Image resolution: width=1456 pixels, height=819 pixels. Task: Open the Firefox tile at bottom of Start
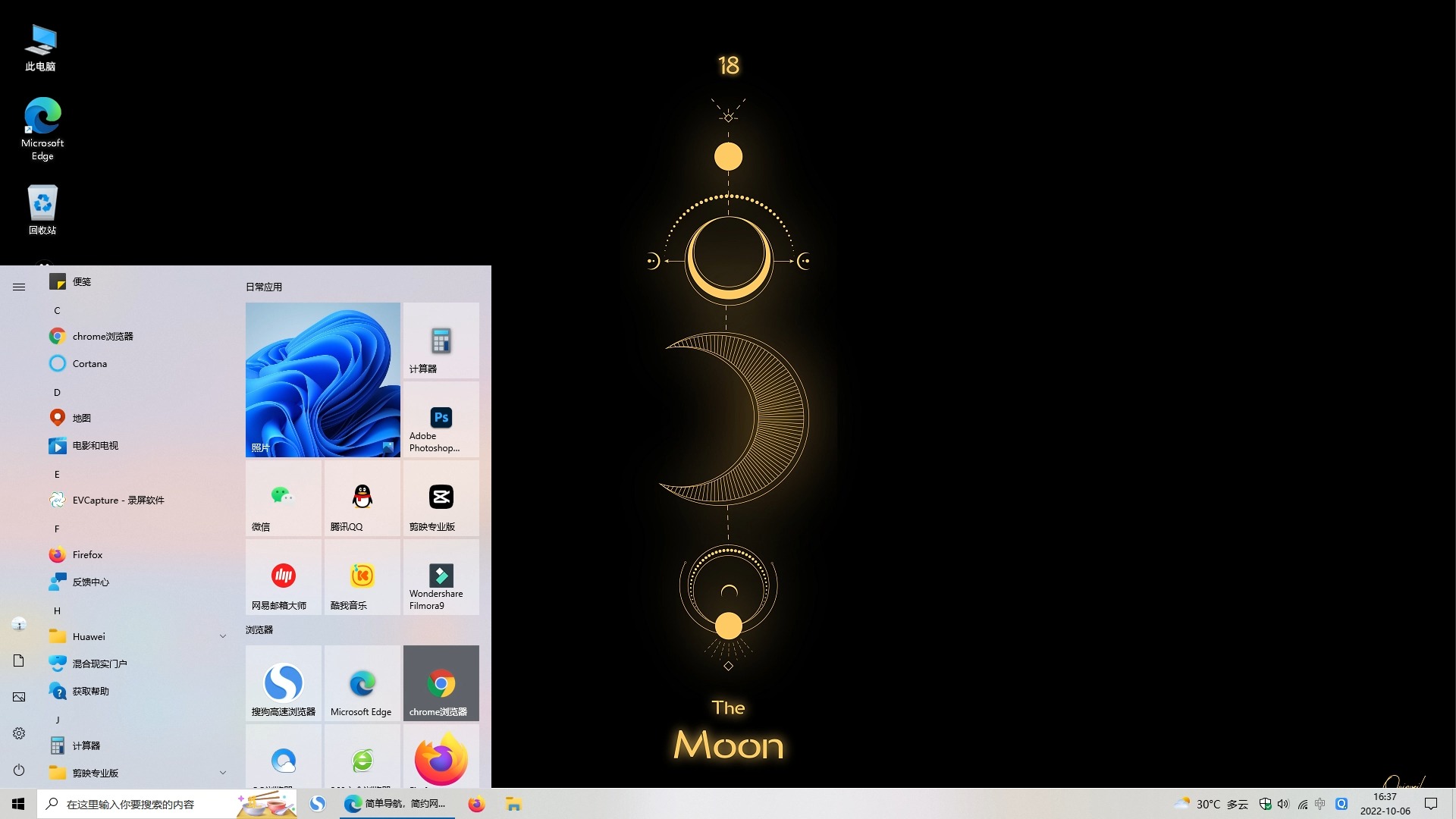tap(441, 756)
